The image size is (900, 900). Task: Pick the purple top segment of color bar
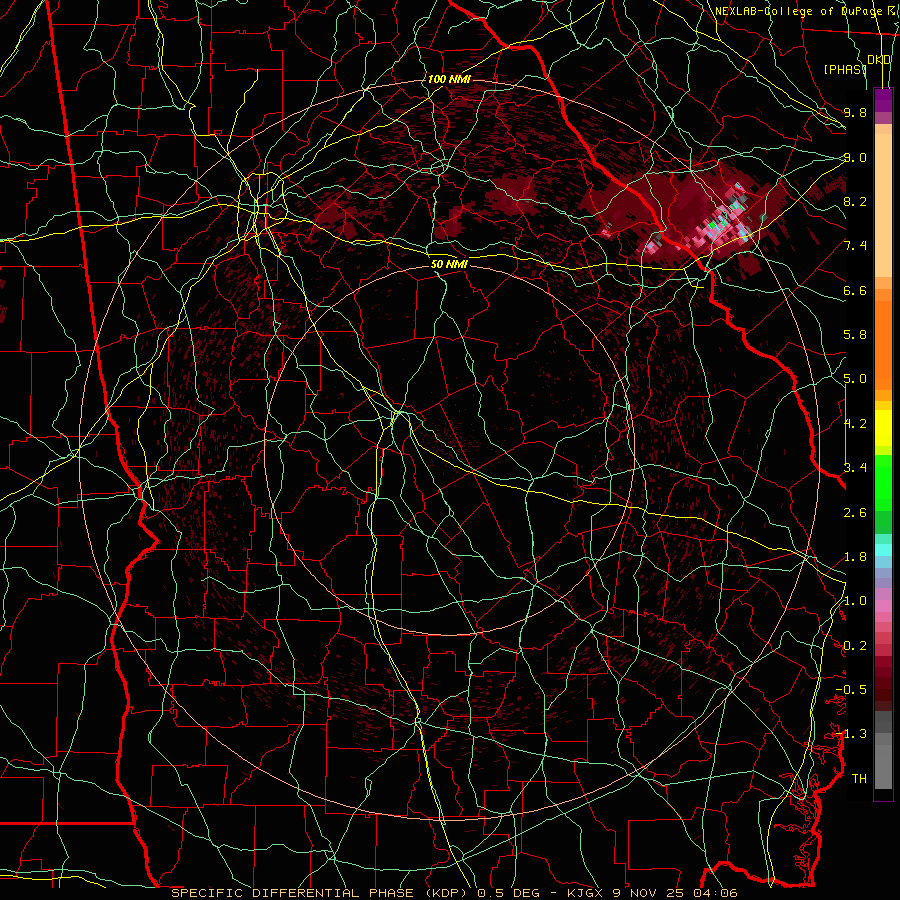coord(883,100)
